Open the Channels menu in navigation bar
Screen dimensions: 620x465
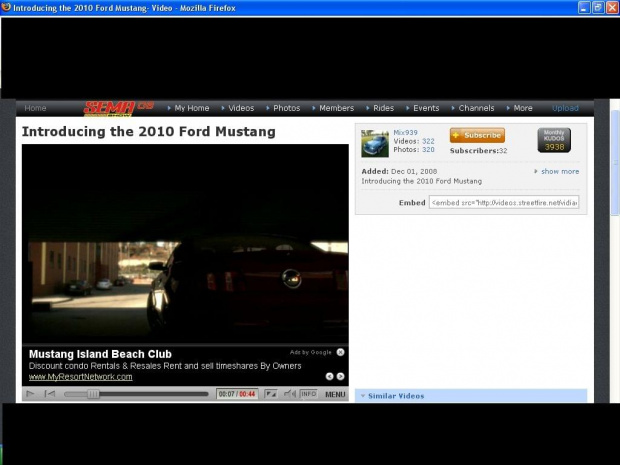click(476, 108)
